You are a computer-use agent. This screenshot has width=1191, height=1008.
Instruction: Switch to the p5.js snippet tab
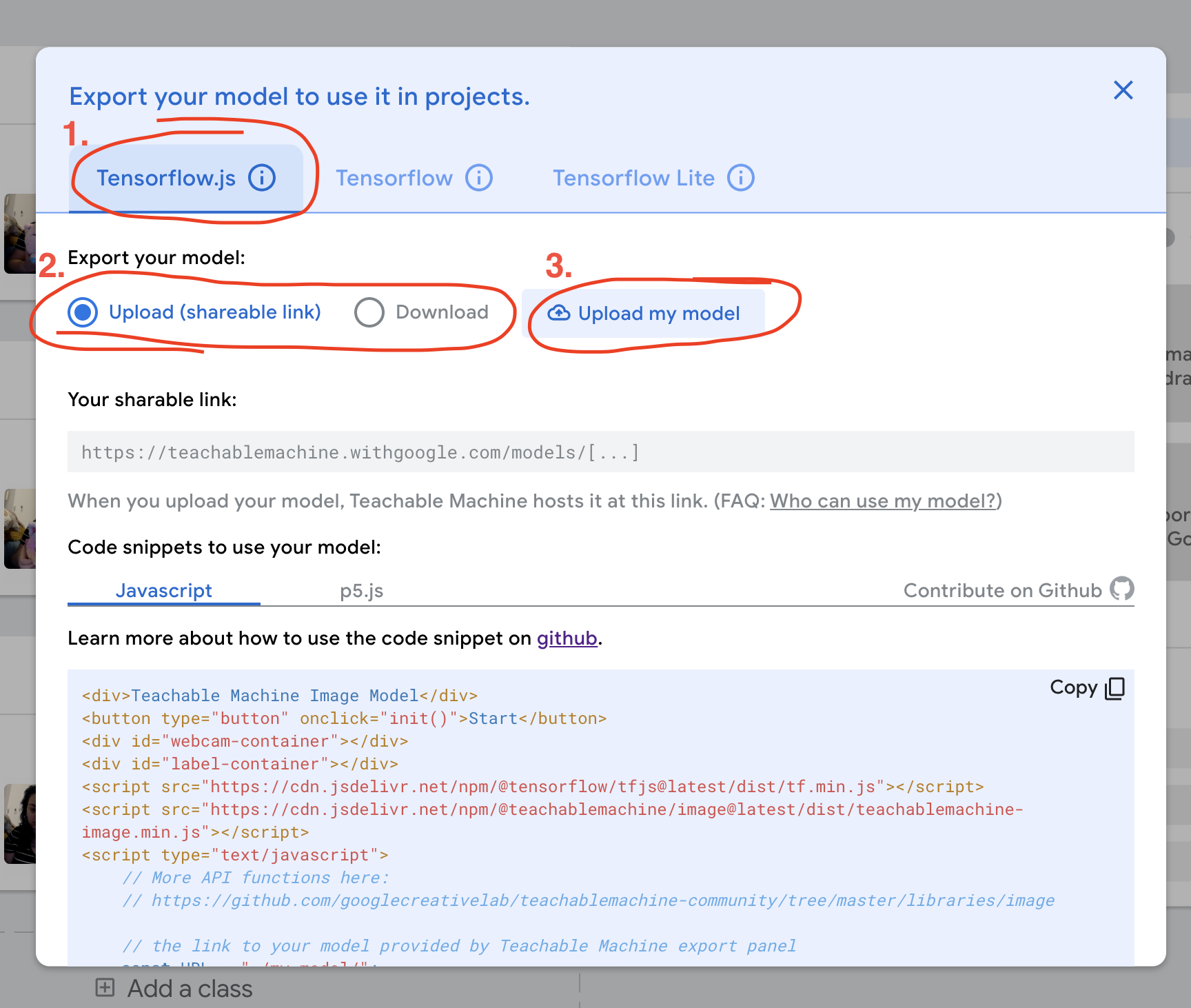click(x=361, y=591)
